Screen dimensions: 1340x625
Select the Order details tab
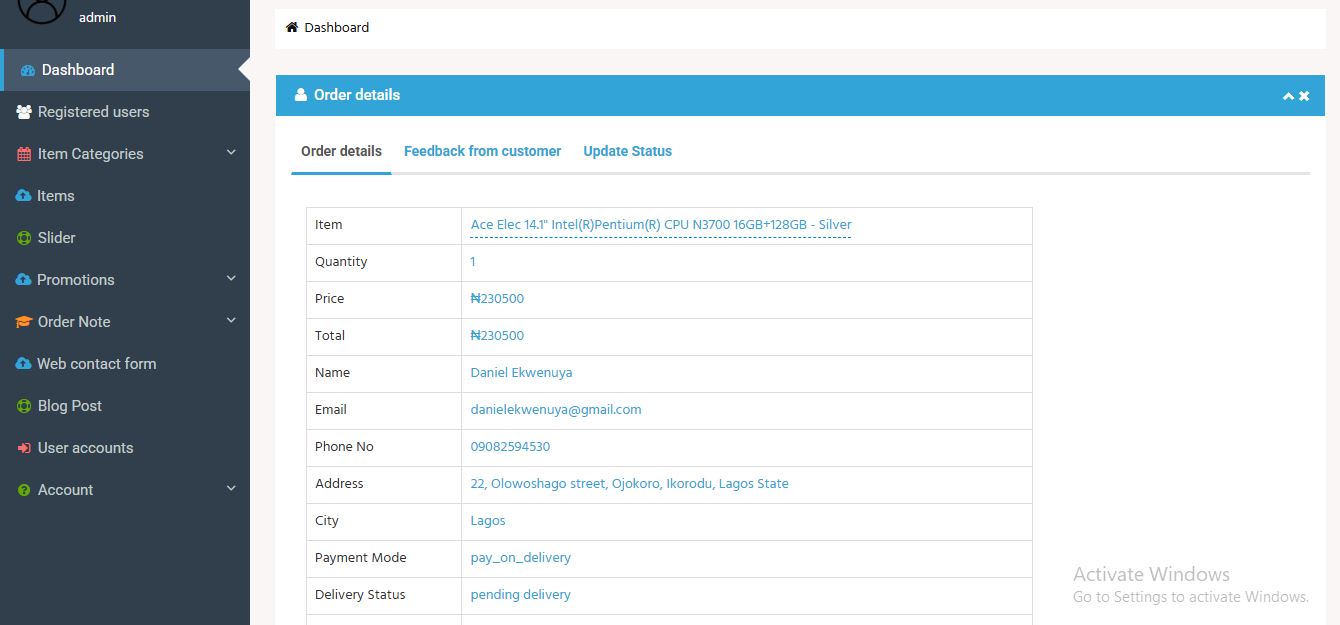341,152
